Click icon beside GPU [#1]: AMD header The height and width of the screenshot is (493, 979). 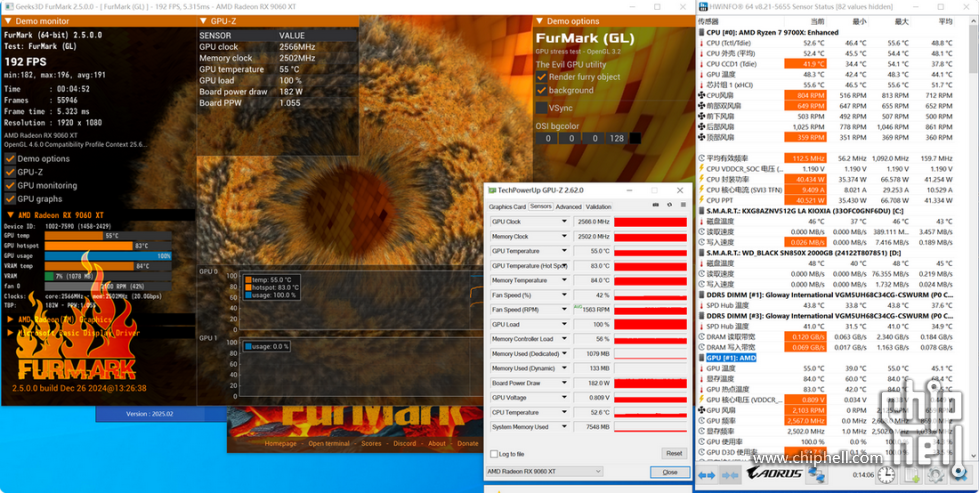pos(701,358)
